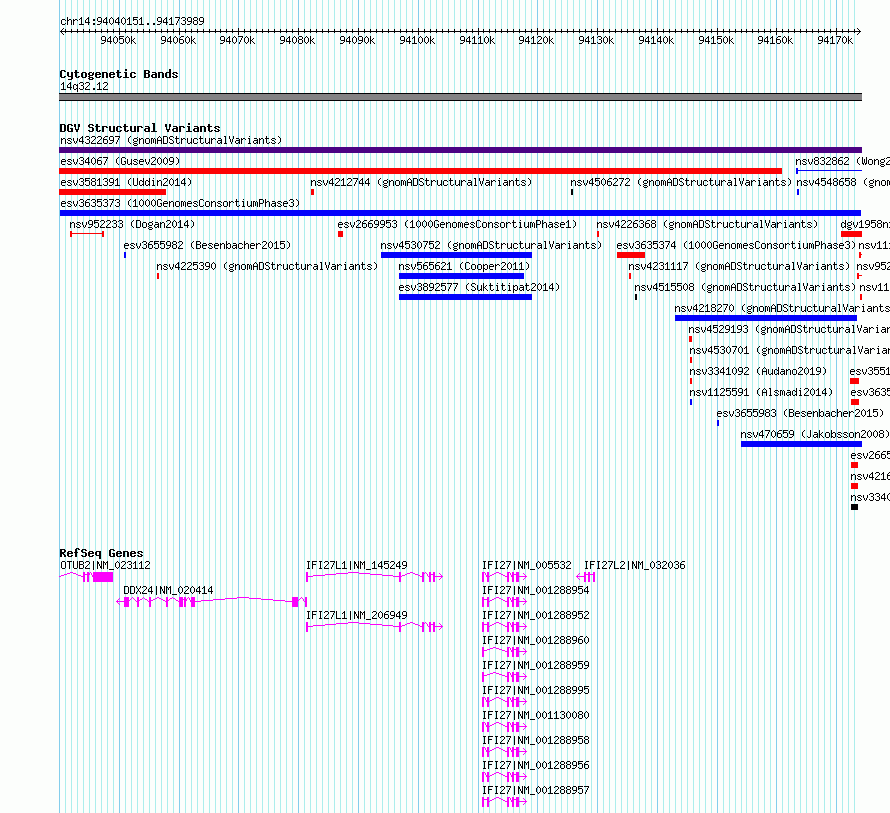Select the blue bar under nsv4218270
This screenshot has height=813, width=890.
(x=766, y=318)
